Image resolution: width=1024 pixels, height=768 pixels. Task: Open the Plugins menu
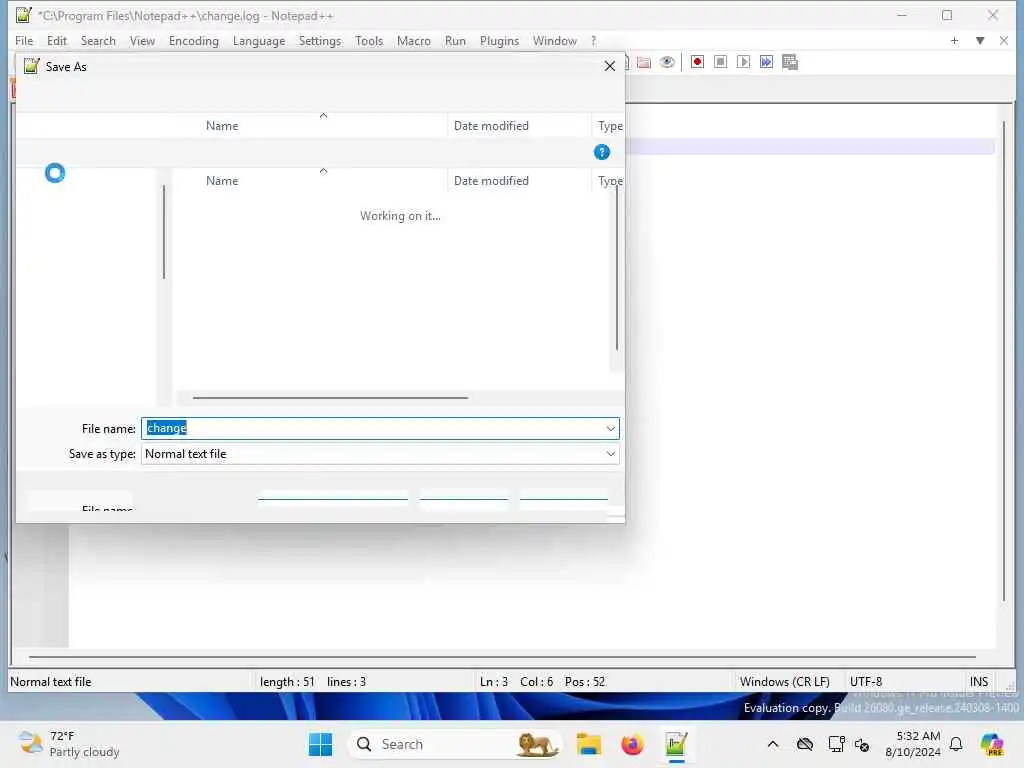499,40
